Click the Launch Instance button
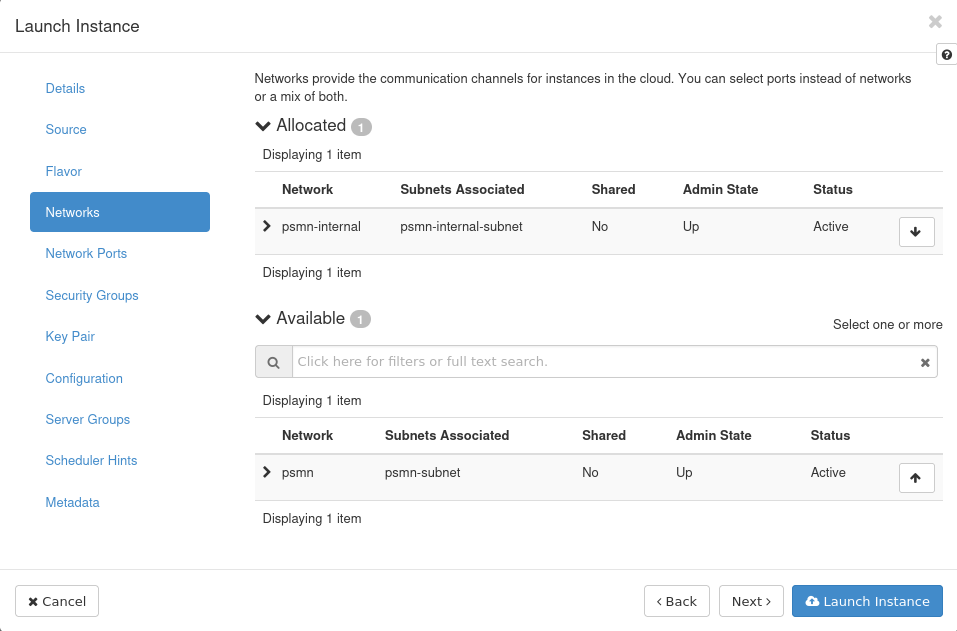Image resolution: width=957 pixels, height=631 pixels. 867,601
